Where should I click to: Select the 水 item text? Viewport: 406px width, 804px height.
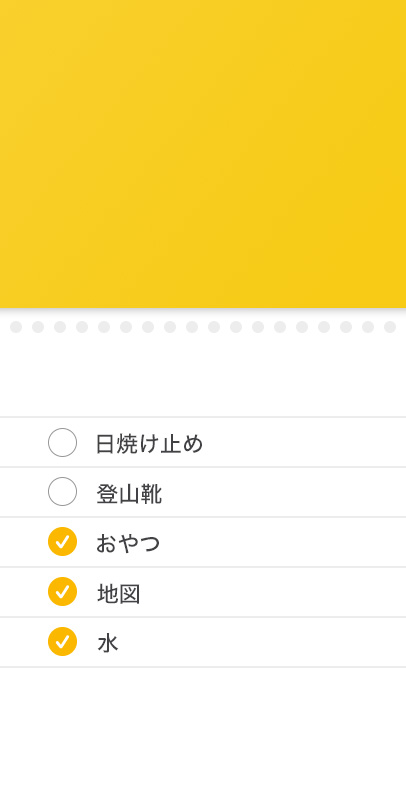[x=108, y=642]
